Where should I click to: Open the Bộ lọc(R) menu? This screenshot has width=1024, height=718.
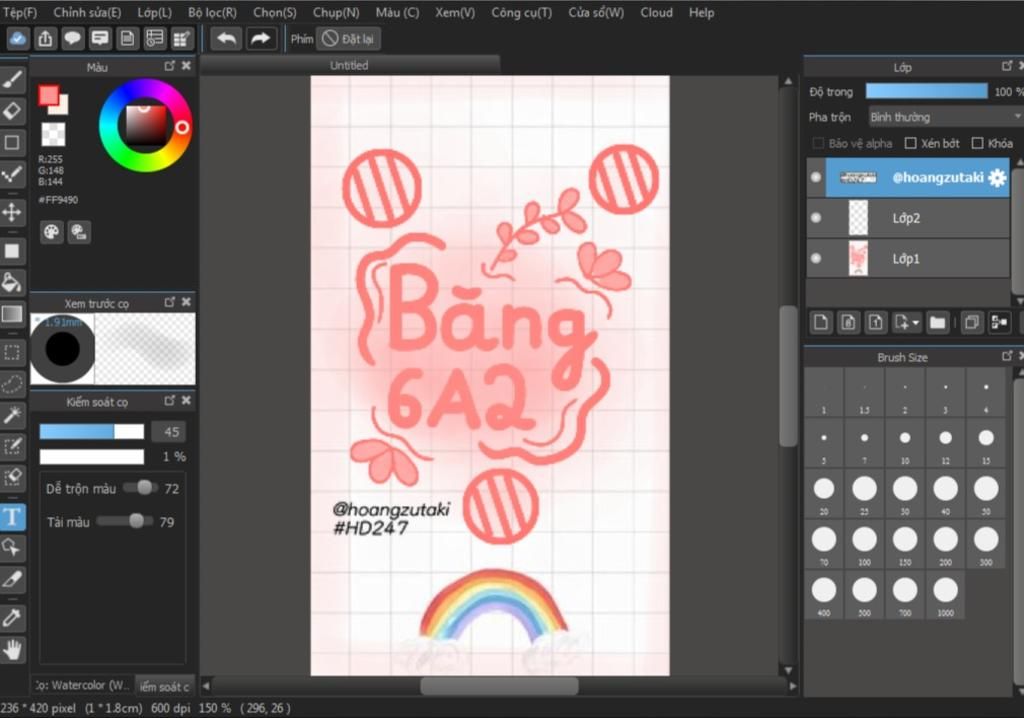coord(212,12)
